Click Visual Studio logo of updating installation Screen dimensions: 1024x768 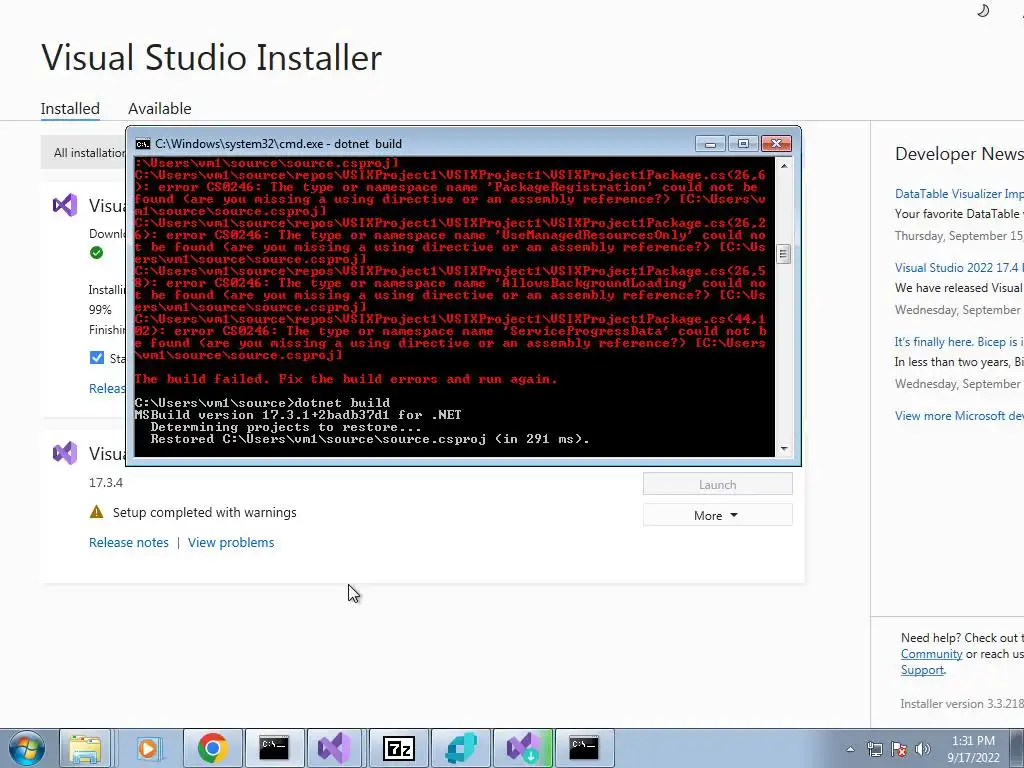point(65,205)
